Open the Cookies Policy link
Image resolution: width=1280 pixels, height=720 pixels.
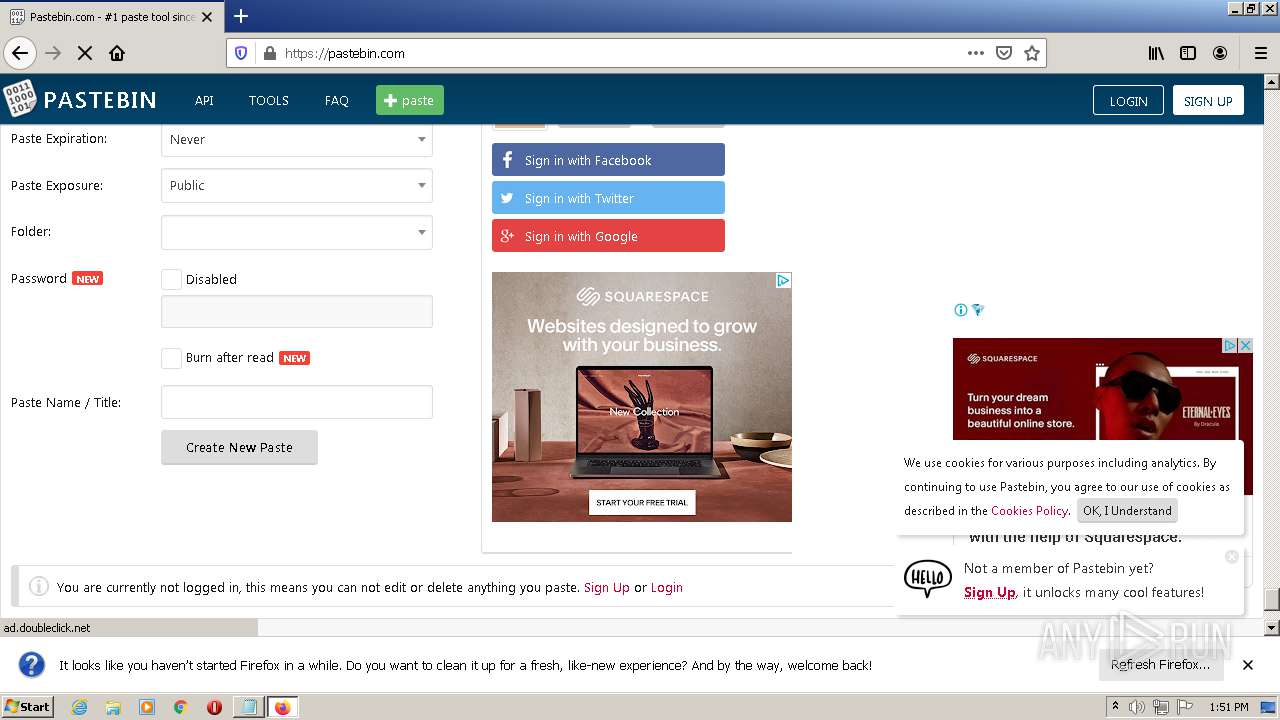point(1029,510)
